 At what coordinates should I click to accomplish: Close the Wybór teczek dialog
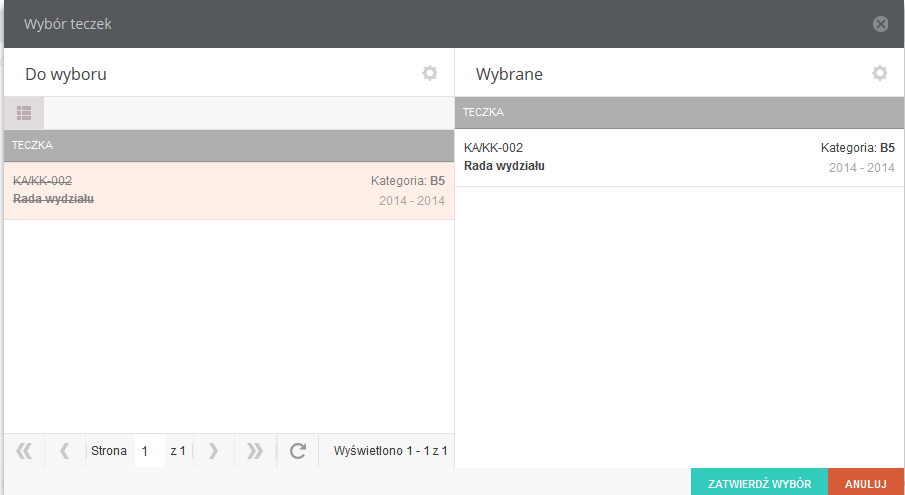tap(880, 24)
